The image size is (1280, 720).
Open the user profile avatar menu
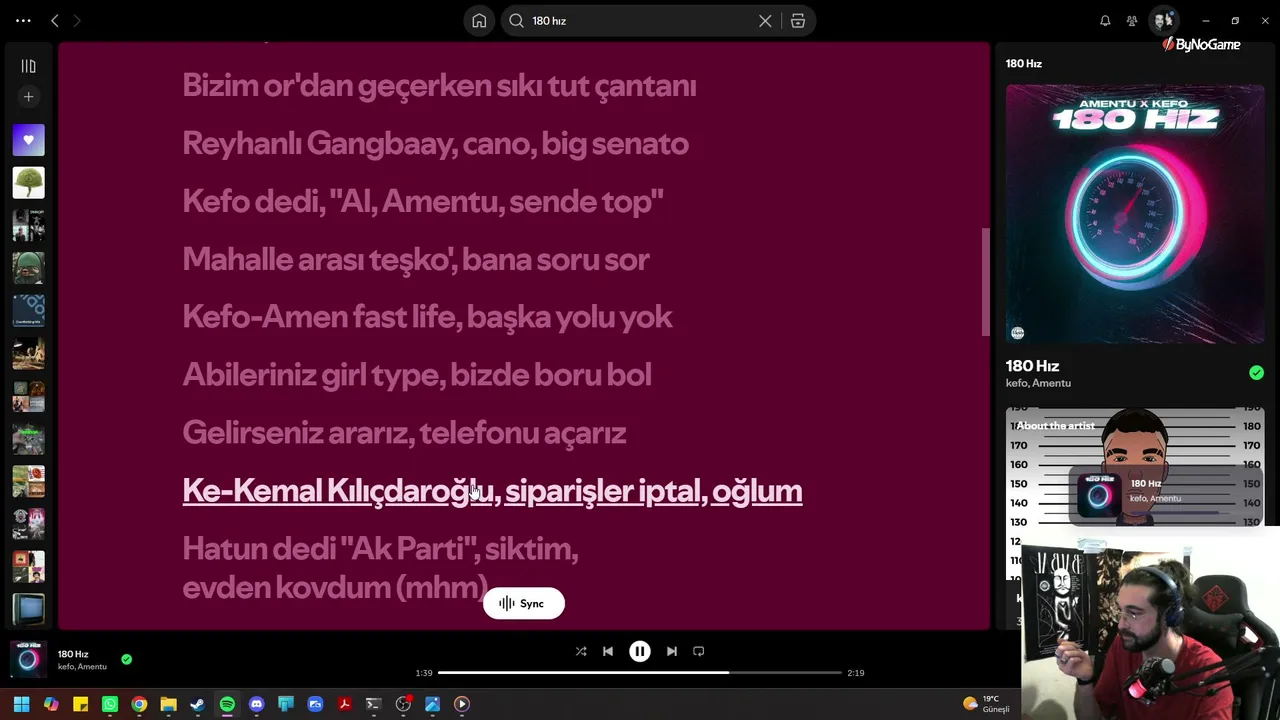[1163, 20]
